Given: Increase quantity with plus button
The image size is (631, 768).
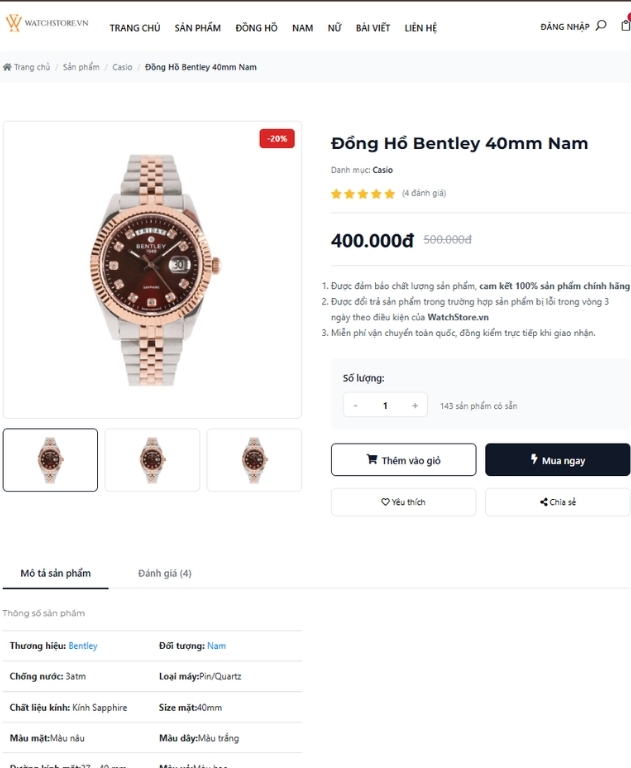Looking at the screenshot, I should coord(415,405).
